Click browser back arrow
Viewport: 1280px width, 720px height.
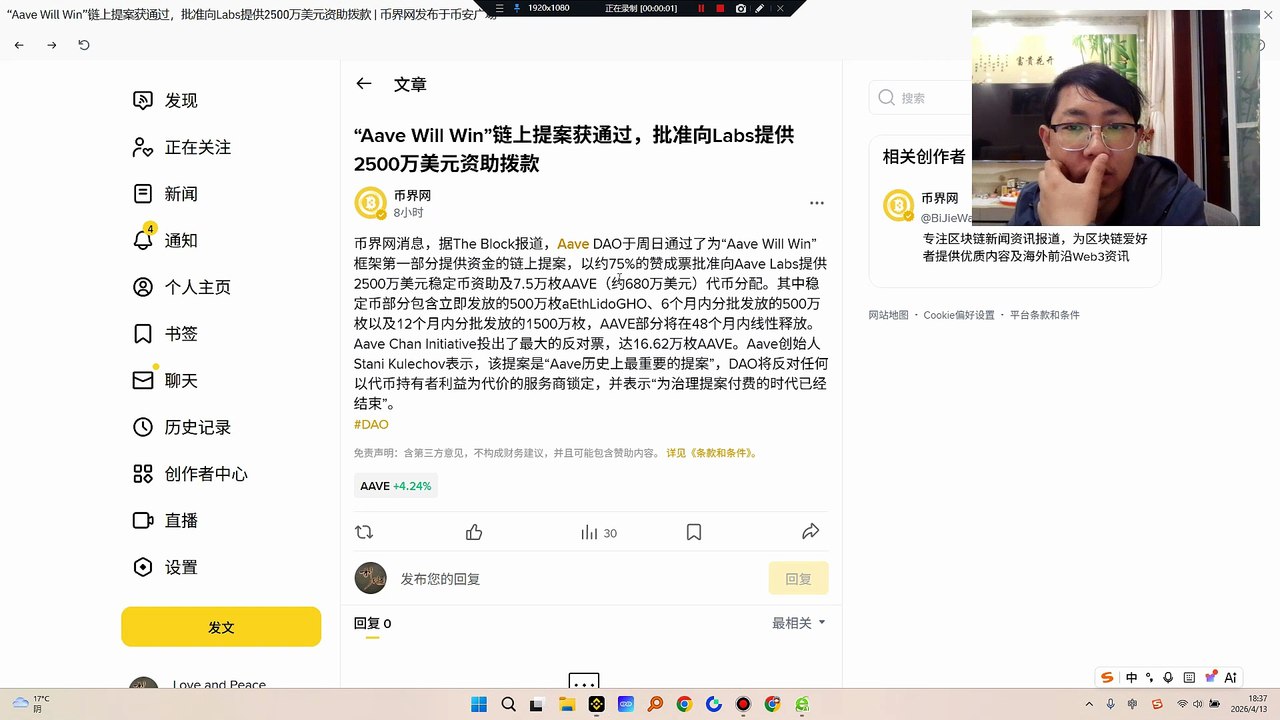pyautogui.click(x=19, y=45)
